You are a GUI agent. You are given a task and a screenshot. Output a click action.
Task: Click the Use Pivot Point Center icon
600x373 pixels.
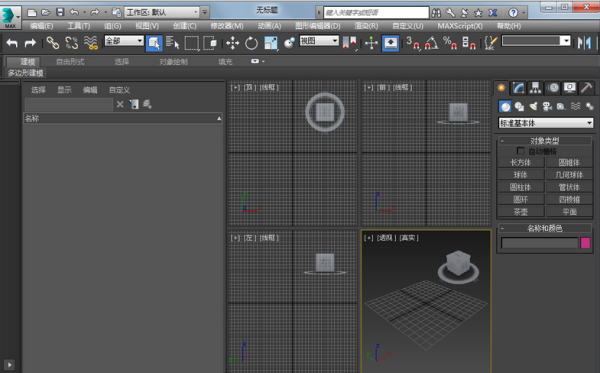(x=349, y=43)
